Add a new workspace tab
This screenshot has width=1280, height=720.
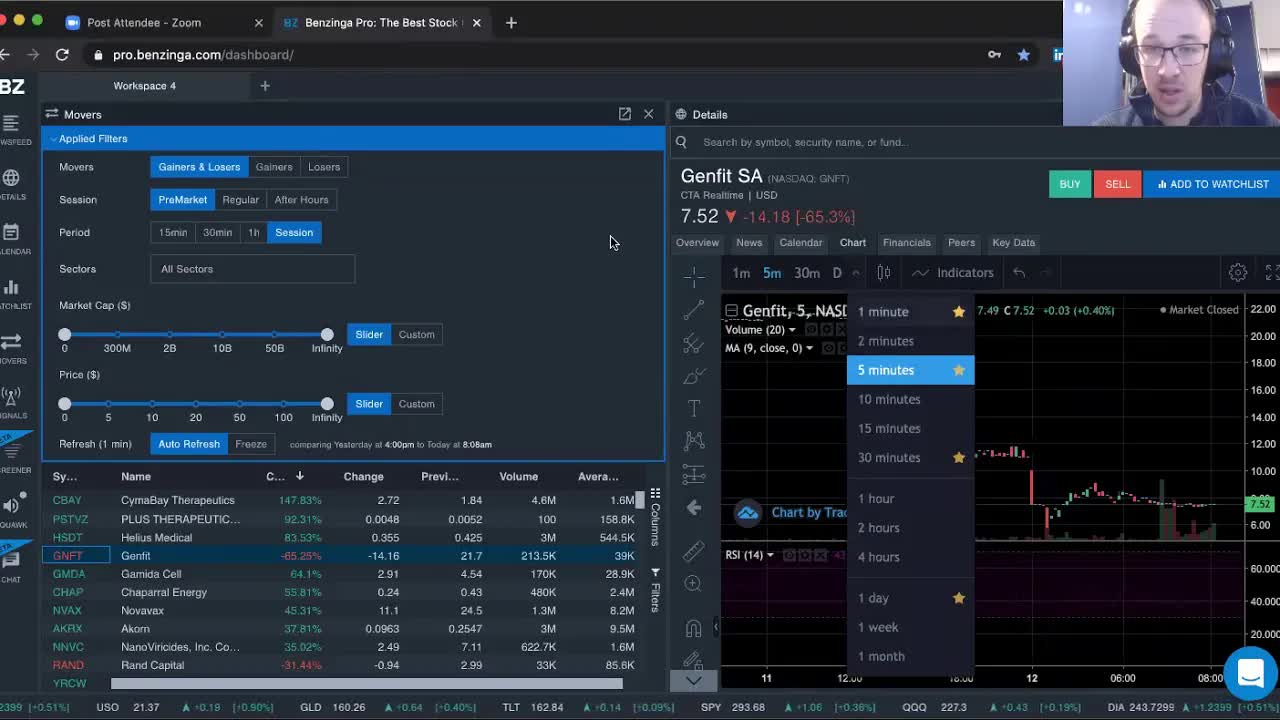[265, 86]
